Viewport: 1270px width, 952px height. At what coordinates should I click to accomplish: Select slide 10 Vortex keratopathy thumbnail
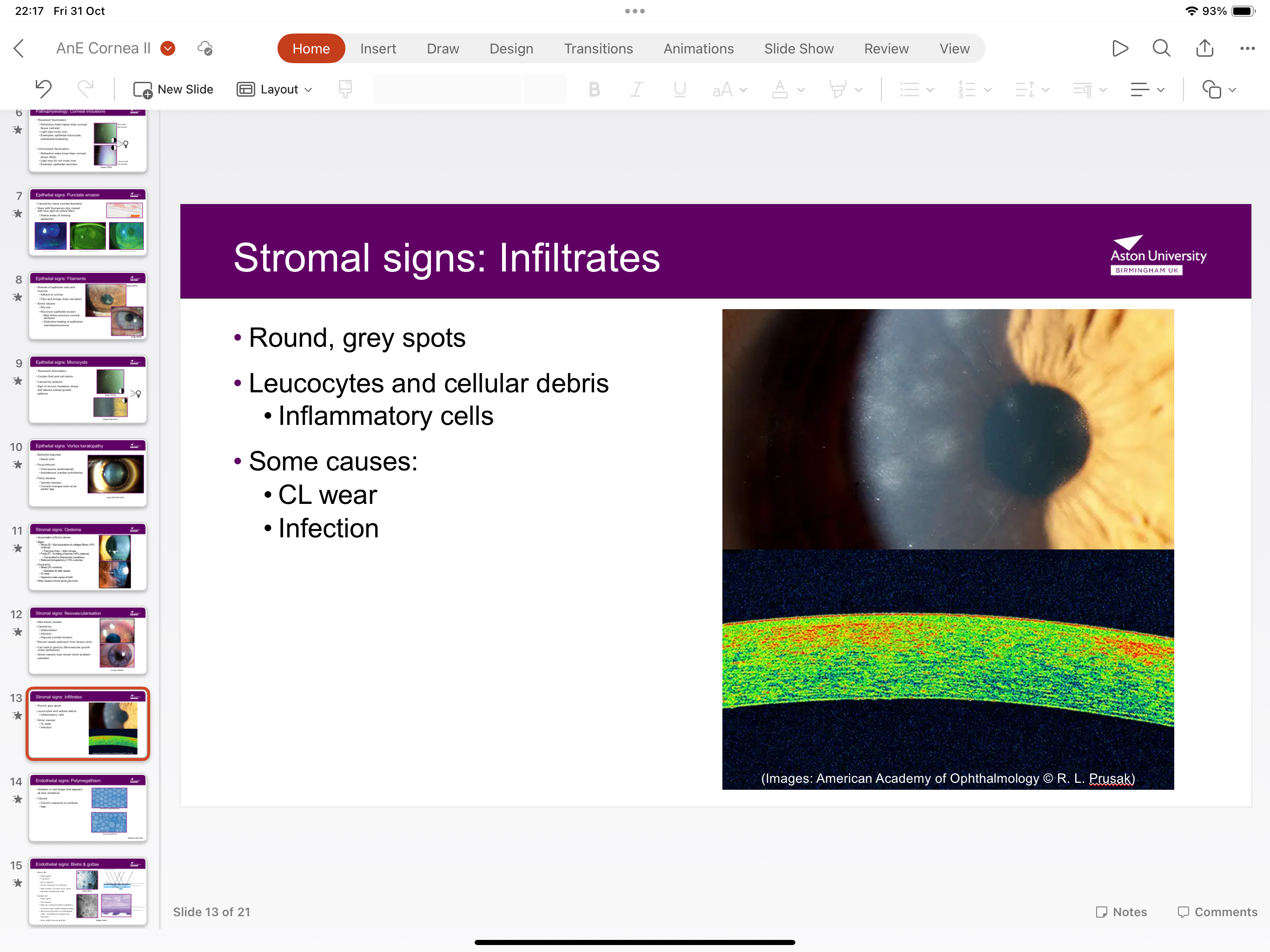click(x=88, y=473)
